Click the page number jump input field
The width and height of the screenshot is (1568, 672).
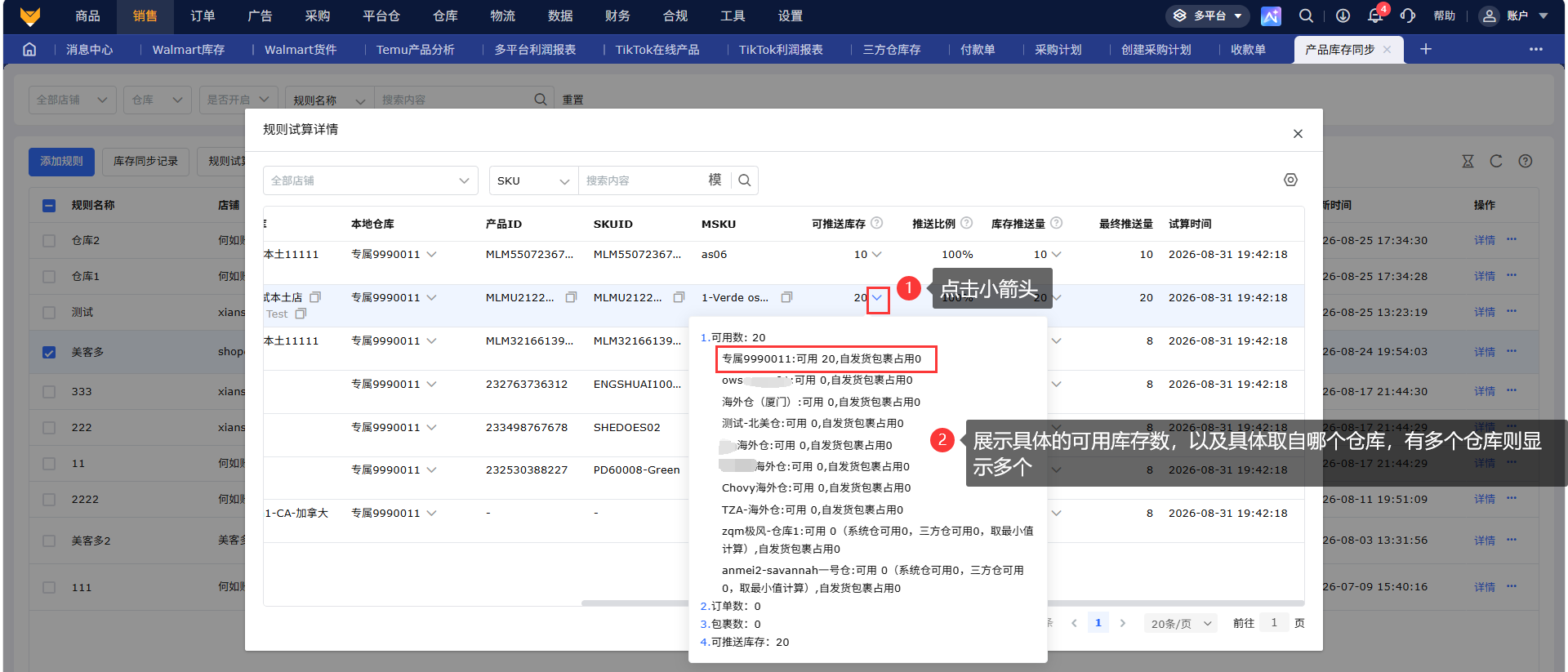coord(1274,623)
